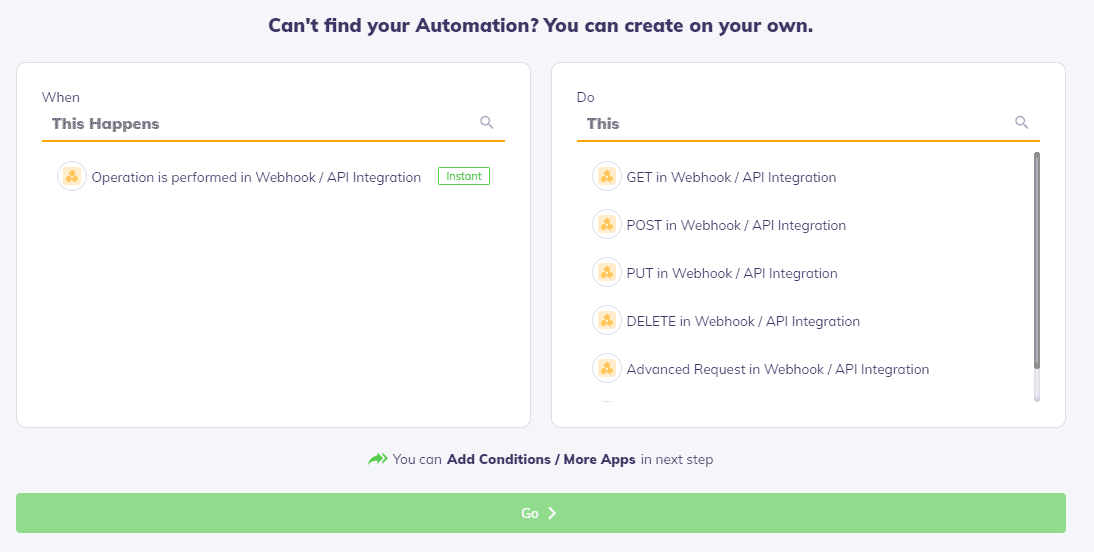Select Operation is performed in Webhook trigger
The width and height of the screenshot is (1094, 552).
click(256, 177)
